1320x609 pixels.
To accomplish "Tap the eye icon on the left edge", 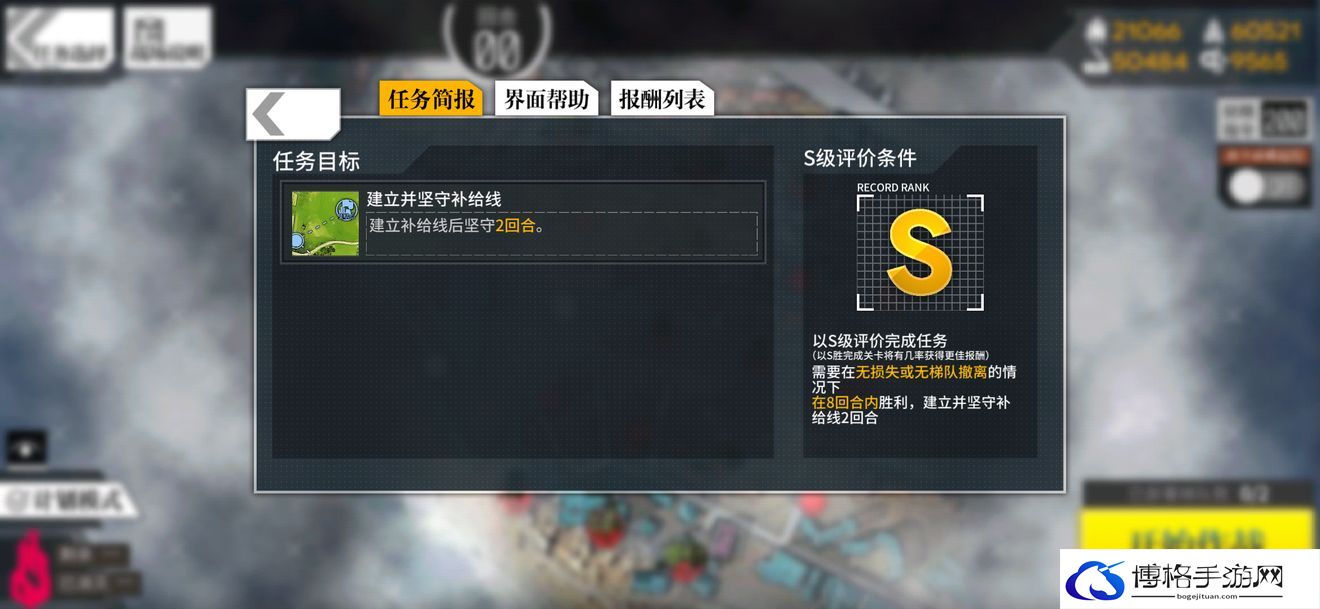I will [x=27, y=446].
